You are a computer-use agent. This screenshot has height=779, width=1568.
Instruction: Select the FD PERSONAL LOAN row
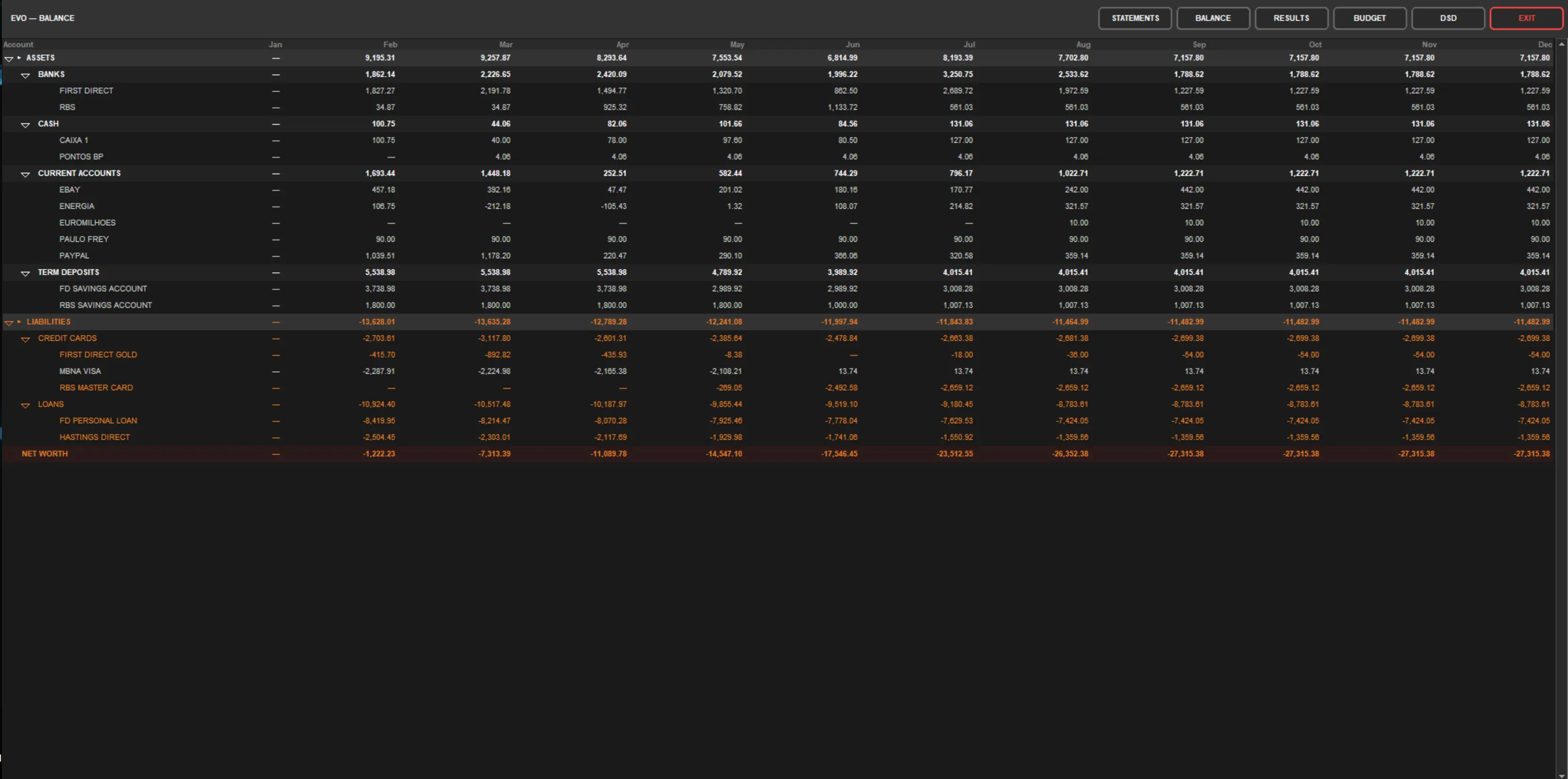[x=778, y=420]
